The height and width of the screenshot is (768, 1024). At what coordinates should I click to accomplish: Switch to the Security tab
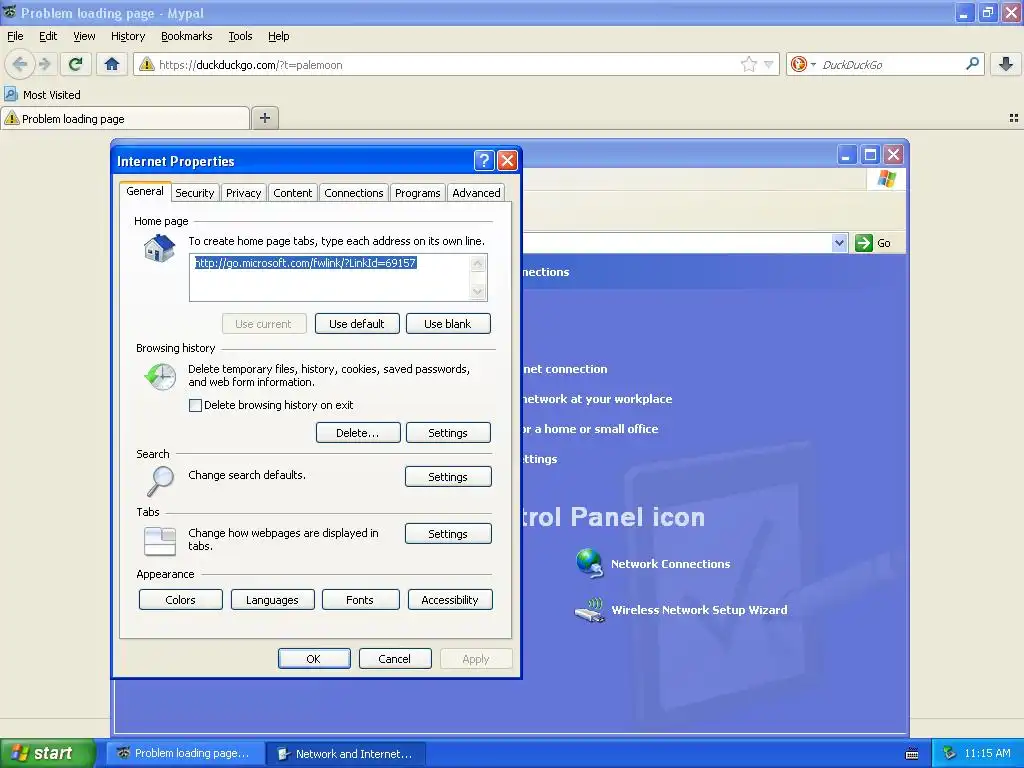pos(195,193)
